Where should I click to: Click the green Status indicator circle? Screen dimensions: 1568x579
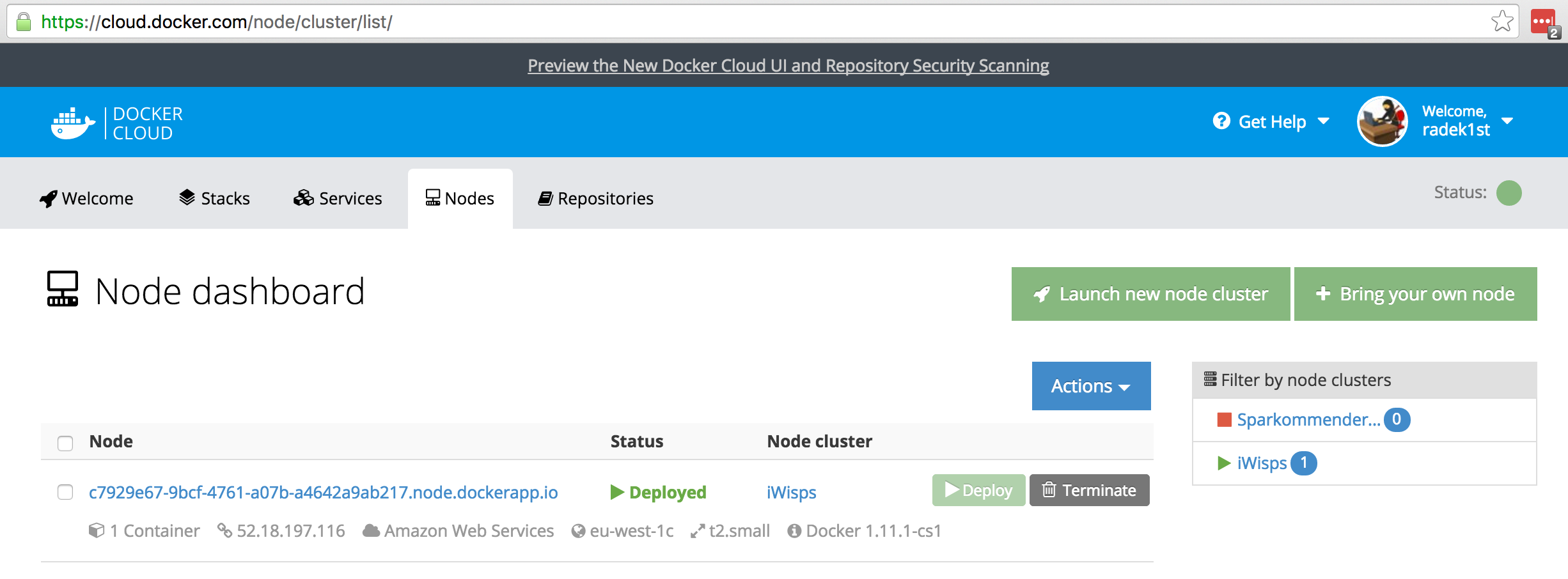[x=1509, y=193]
